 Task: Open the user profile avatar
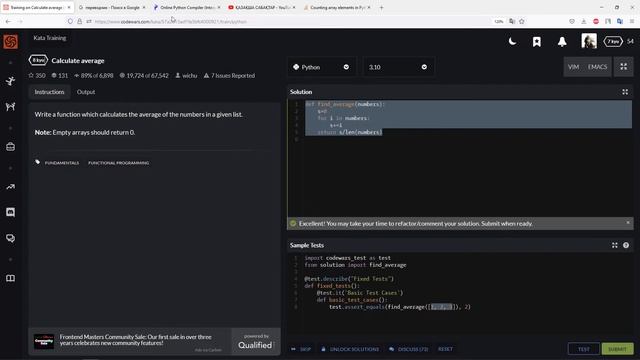[589, 41]
